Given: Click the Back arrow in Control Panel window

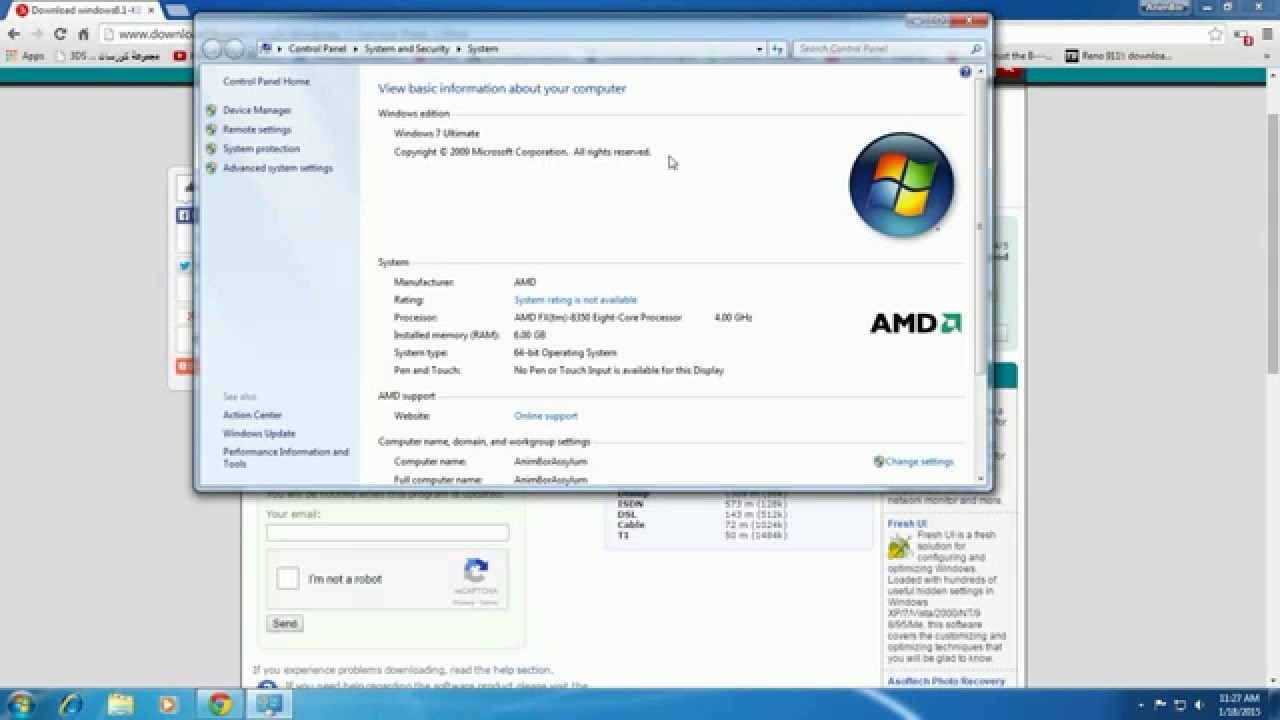Looking at the screenshot, I should point(212,49).
